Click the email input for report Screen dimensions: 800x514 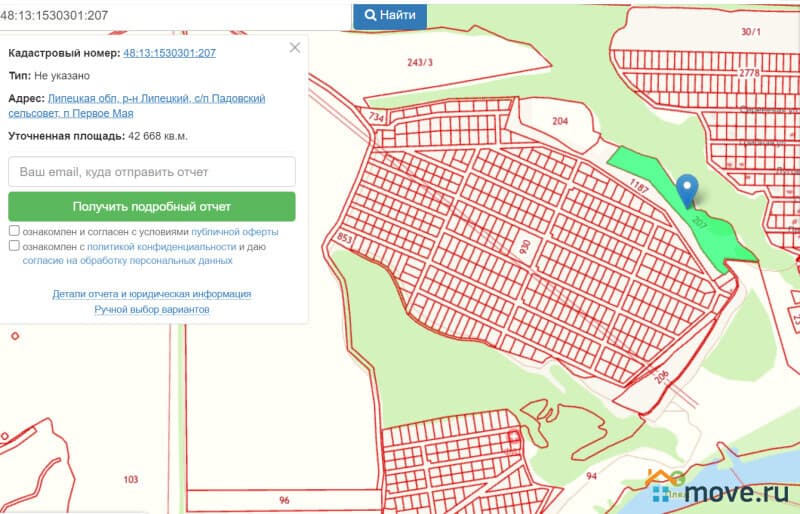tap(152, 172)
